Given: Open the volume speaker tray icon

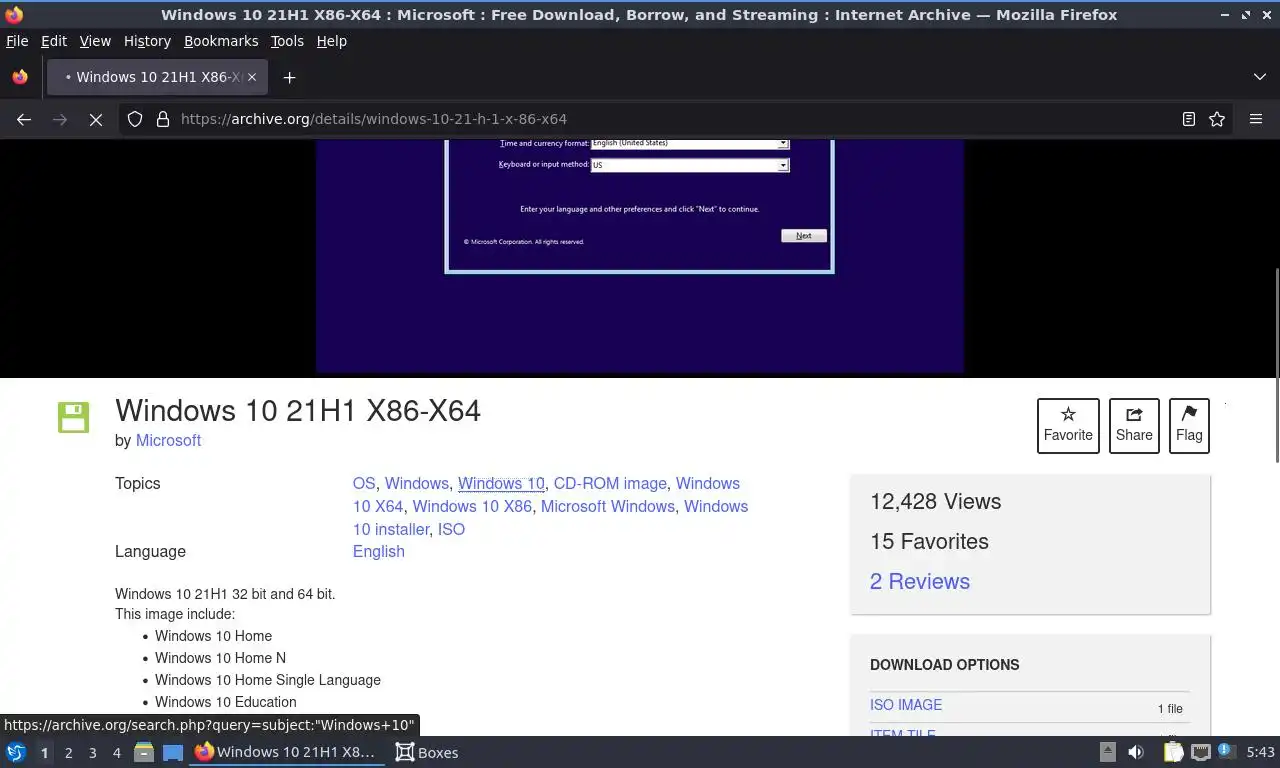Looking at the screenshot, I should click(1136, 752).
